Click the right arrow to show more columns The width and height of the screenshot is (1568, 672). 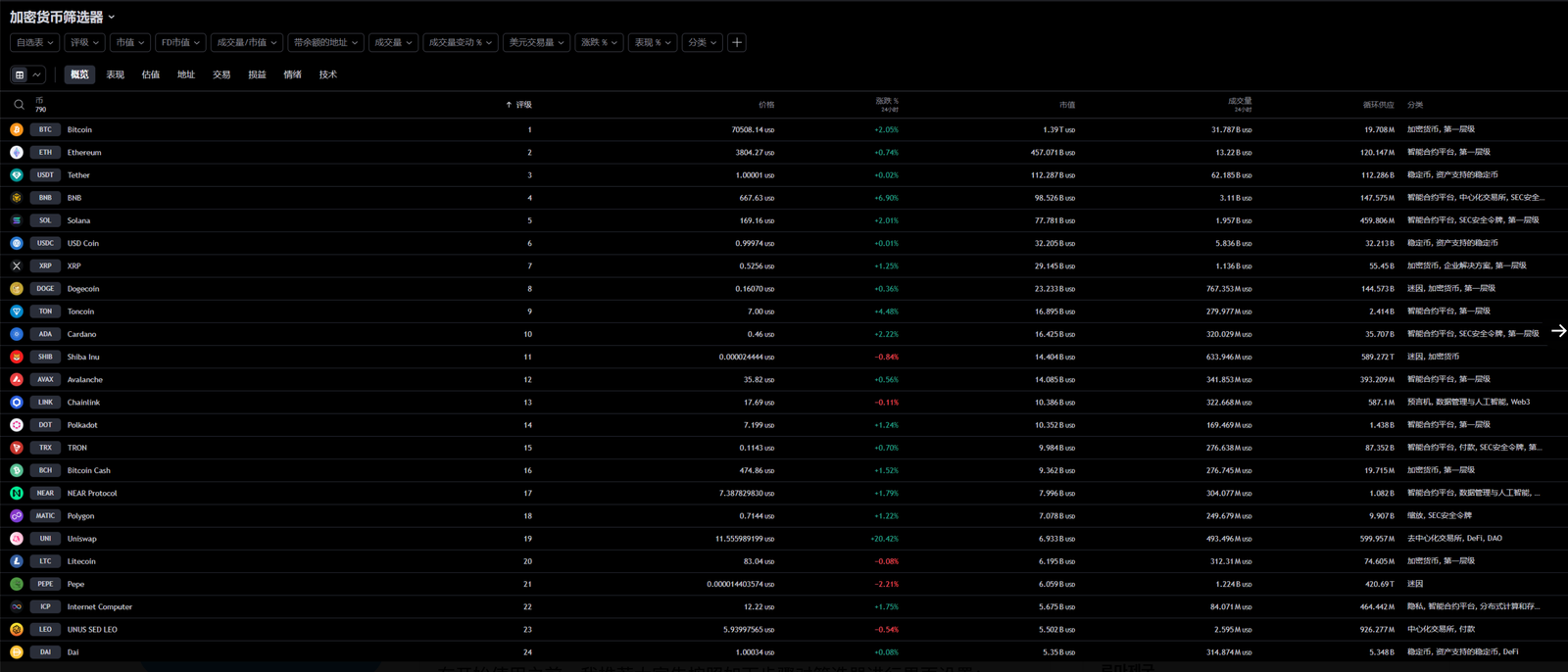tap(1558, 331)
